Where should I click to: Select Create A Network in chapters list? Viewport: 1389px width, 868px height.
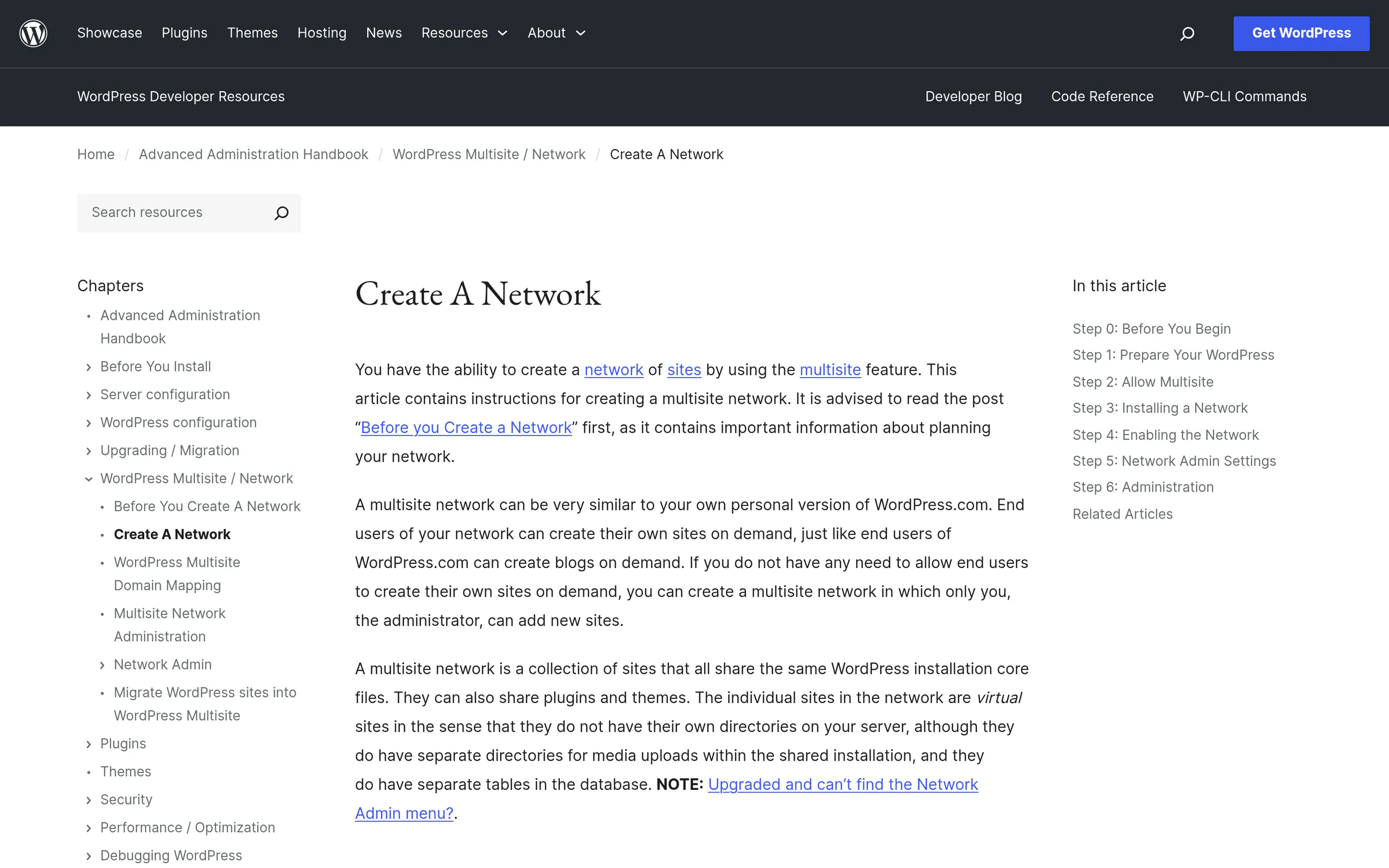(x=171, y=534)
